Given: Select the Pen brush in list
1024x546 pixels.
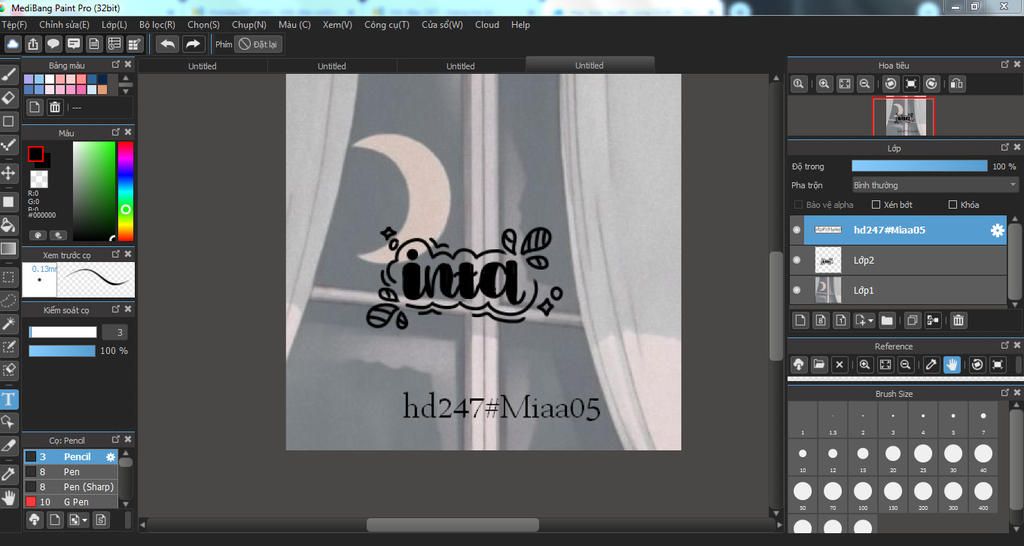Looking at the screenshot, I should pos(71,472).
